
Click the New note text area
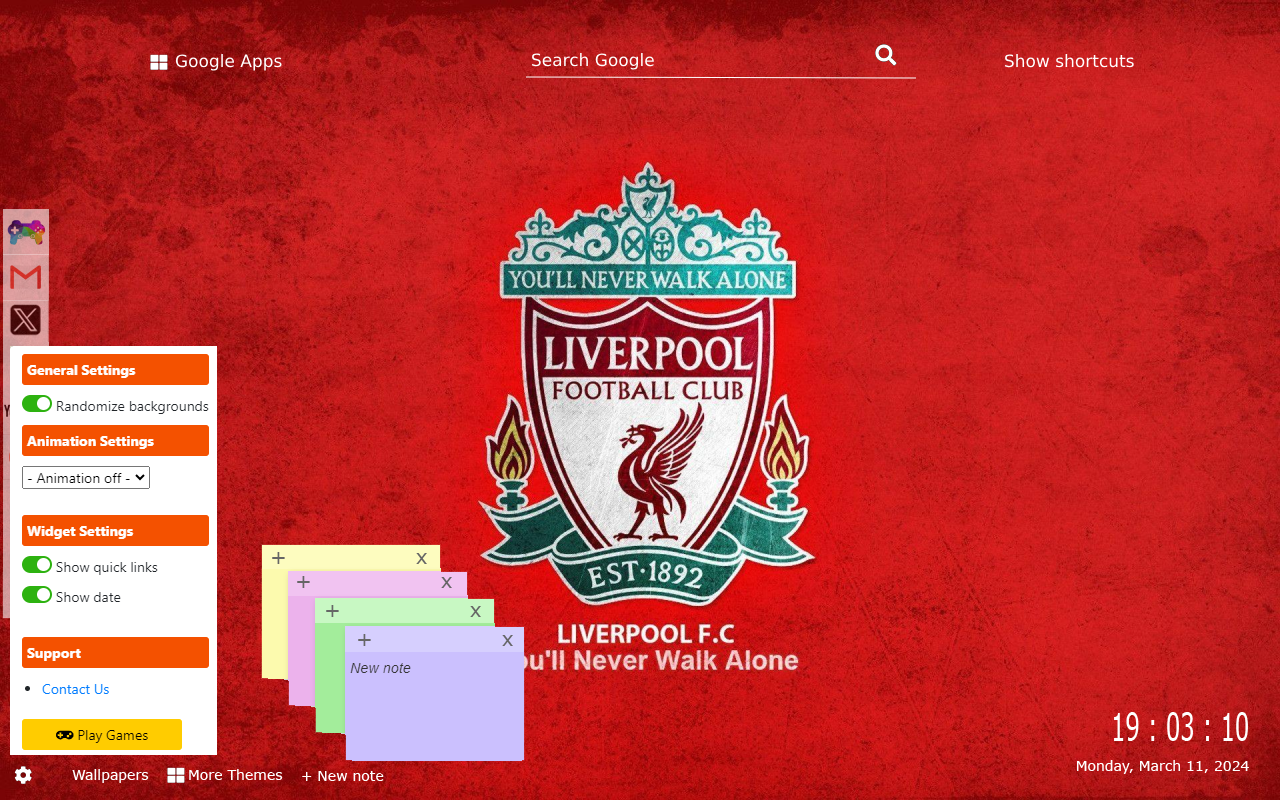[x=435, y=705]
